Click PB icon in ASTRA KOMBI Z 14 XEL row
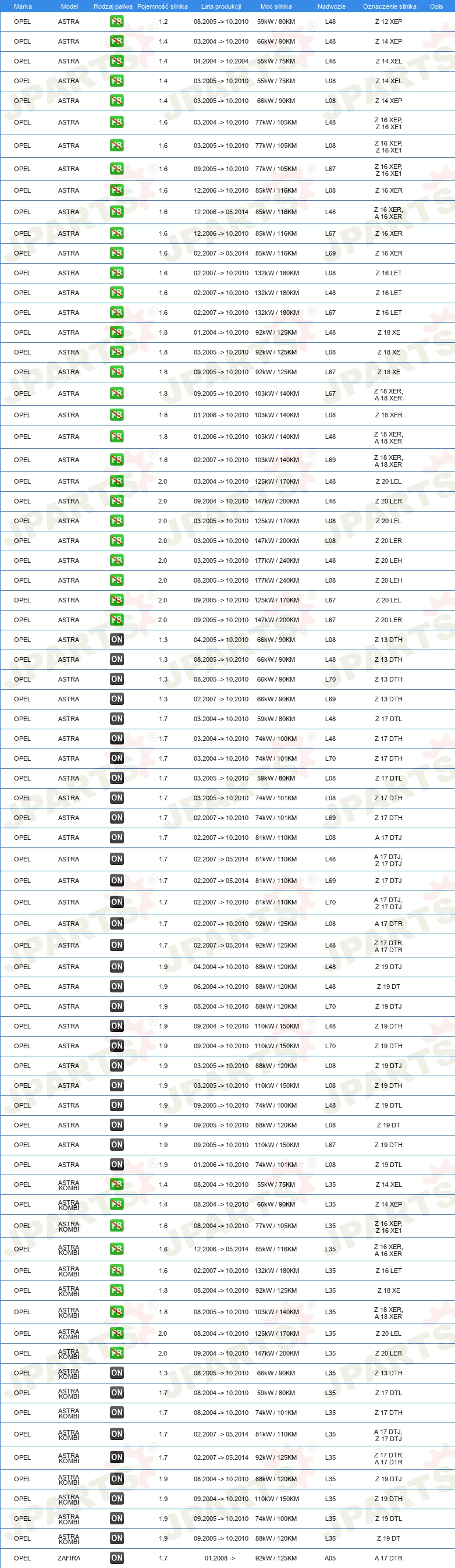Image resolution: width=455 pixels, height=1568 pixels. click(117, 1184)
